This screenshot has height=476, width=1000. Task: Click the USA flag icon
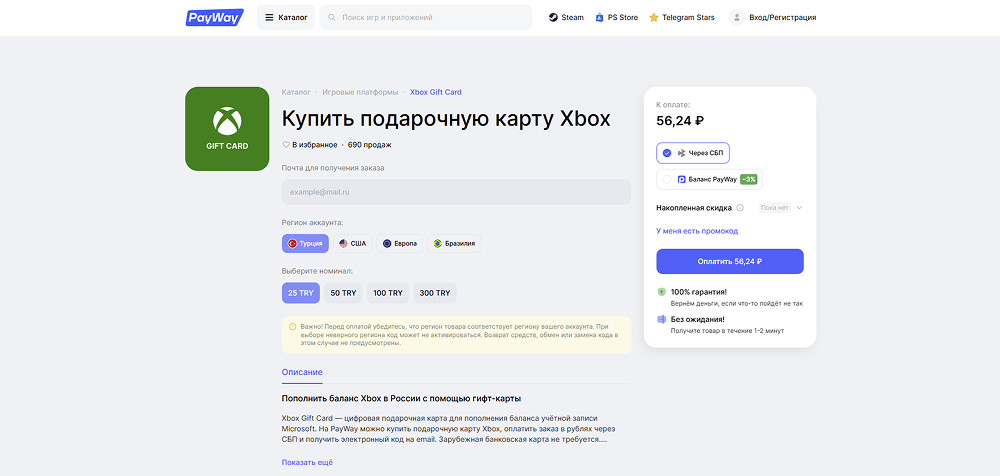(343, 243)
